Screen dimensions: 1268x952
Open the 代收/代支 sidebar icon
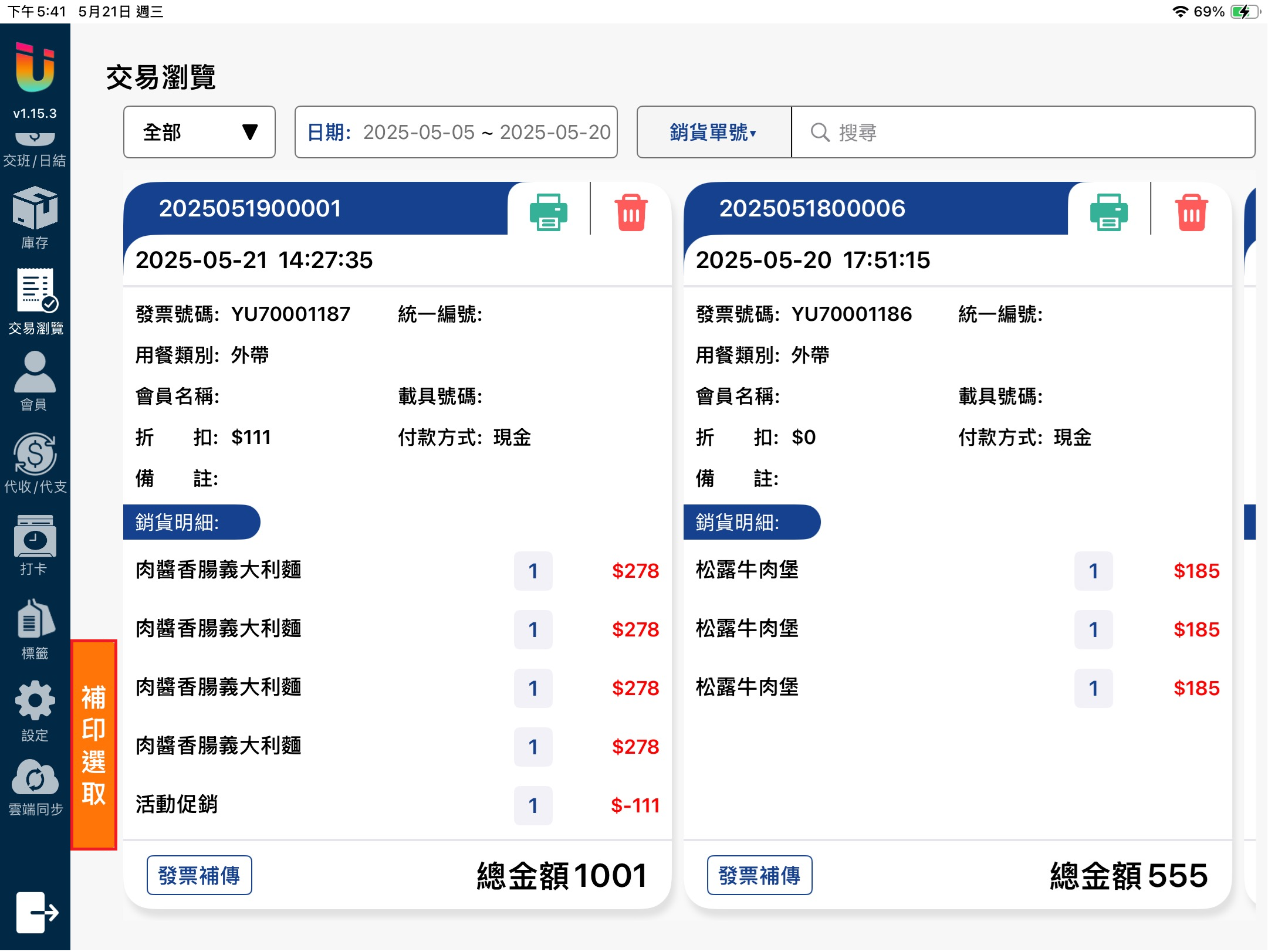pos(35,462)
